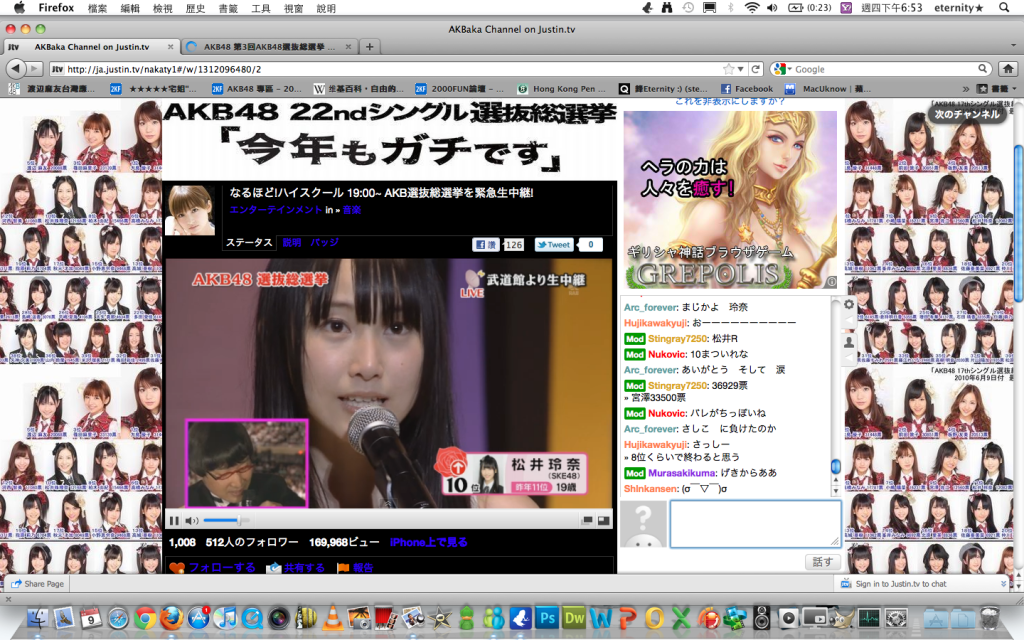Reload the page with refresh button

coord(756,69)
